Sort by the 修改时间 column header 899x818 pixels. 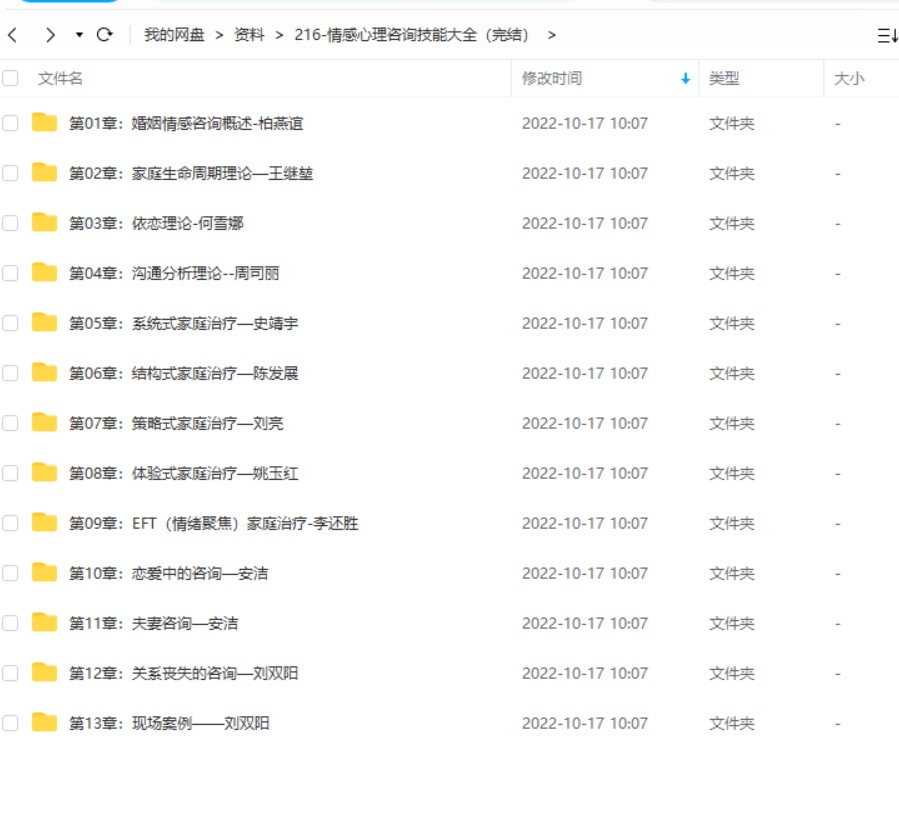[552, 79]
